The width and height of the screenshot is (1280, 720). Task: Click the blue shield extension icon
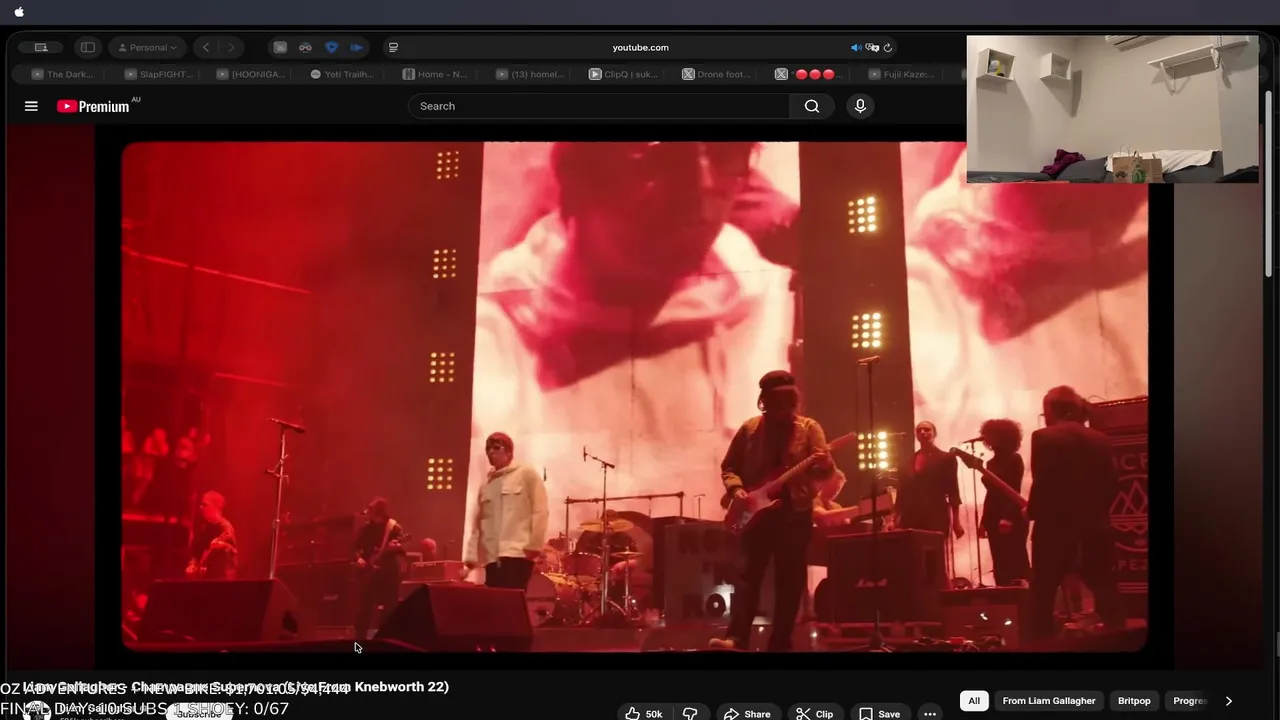coord(331,47)
